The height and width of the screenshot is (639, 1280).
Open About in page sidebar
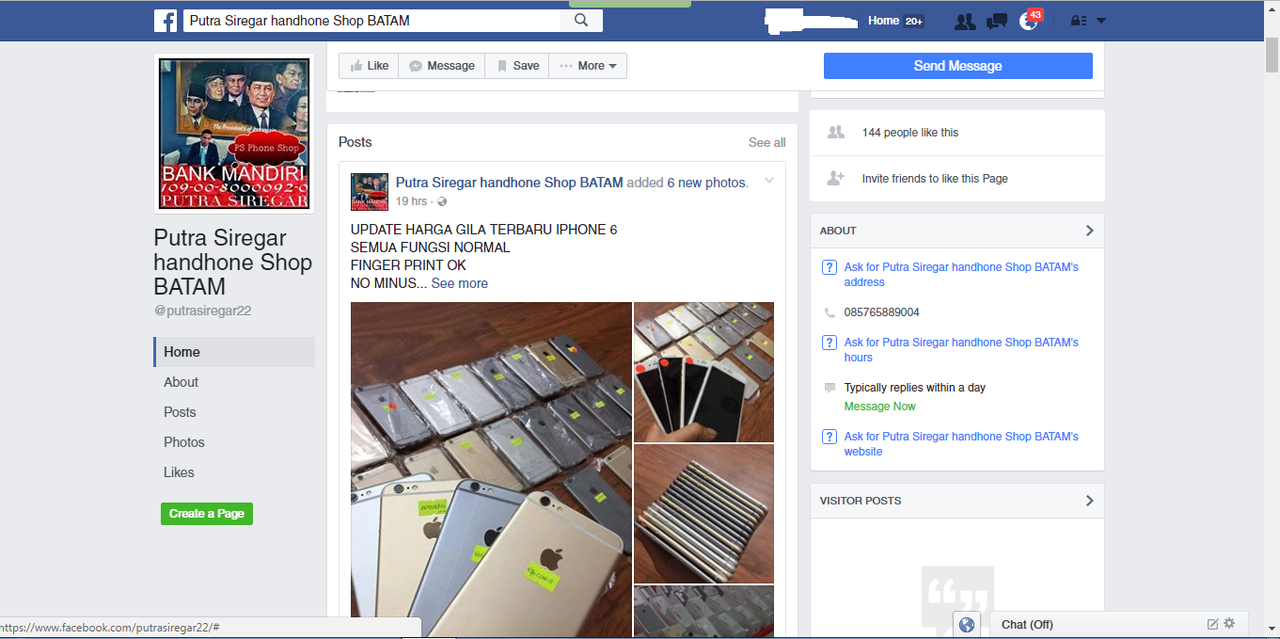point(181,382)
